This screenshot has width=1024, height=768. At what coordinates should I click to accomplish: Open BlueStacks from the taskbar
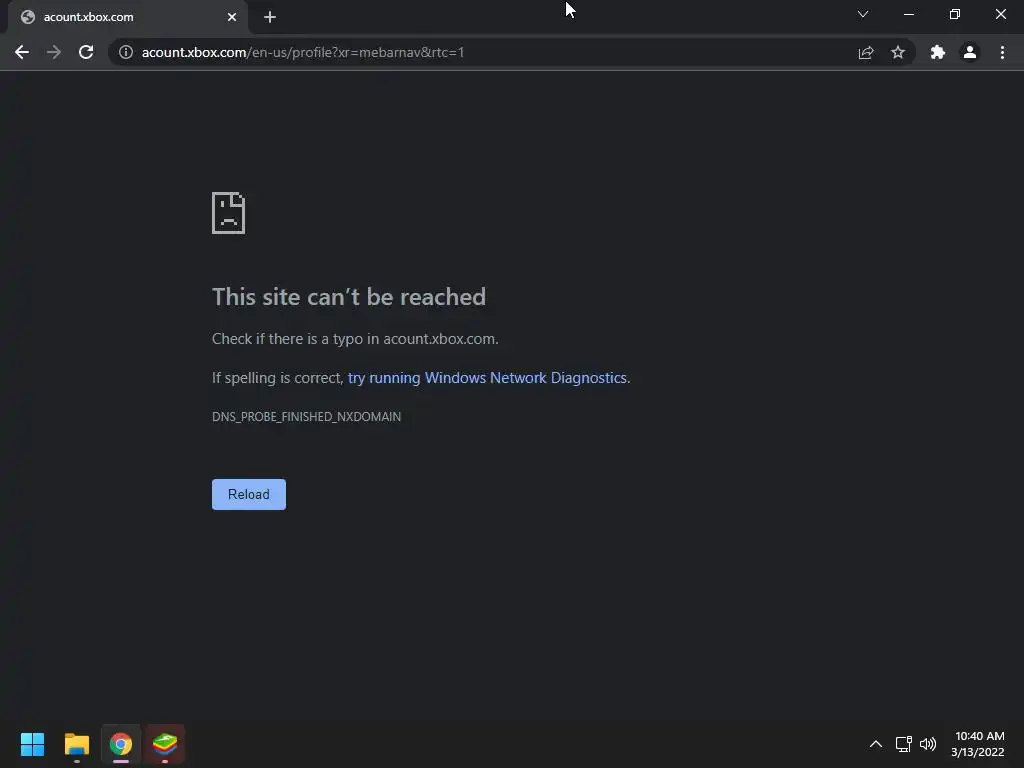pyautogui.click(x=165, y=744)
